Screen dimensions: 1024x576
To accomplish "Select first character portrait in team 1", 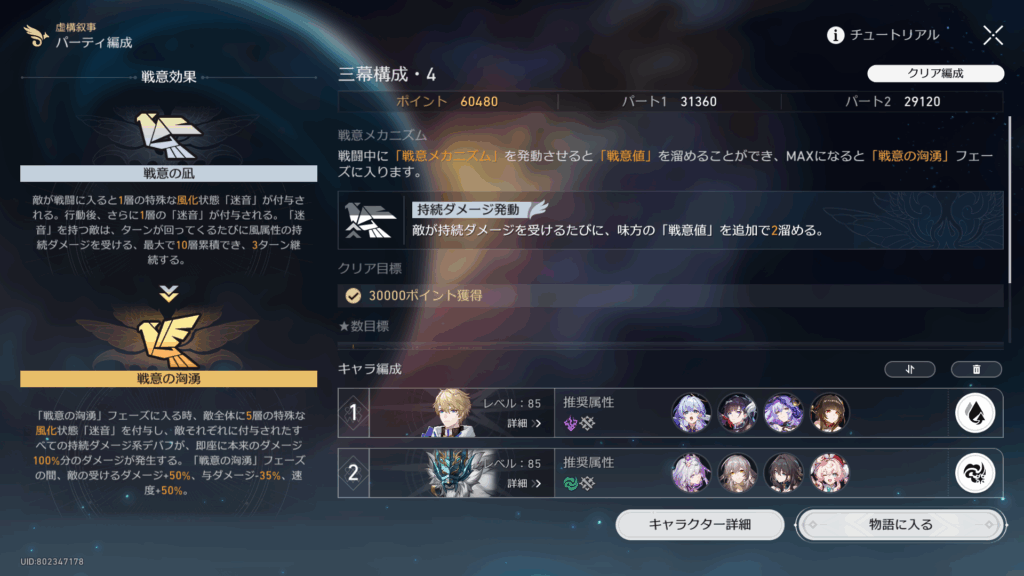I will pos(691,413).
